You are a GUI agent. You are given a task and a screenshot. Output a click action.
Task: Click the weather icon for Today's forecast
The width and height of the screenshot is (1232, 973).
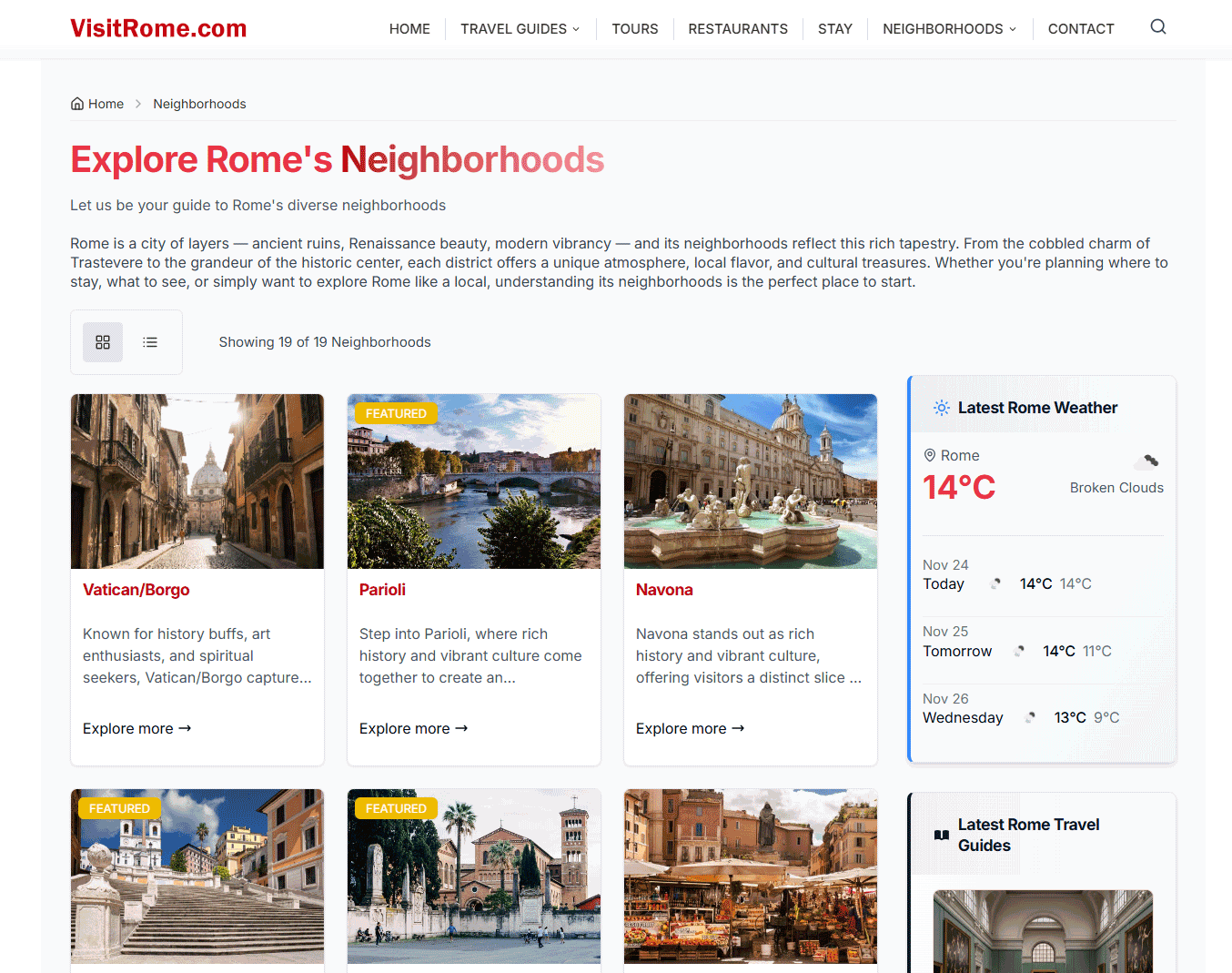pyautogui.click(x=995, y=583)
